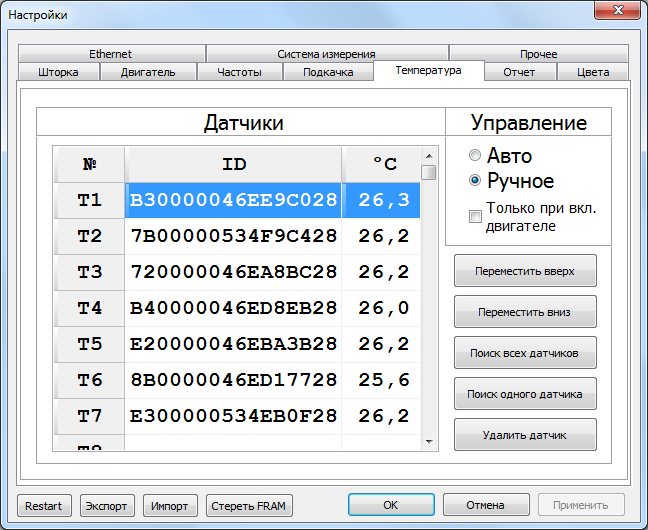Image resolution: width=648 pixels, height=530 pixels.
Task: Click scrollbar down arrow in sensors table
Action: pyautogui.click(x=429, y=442)
